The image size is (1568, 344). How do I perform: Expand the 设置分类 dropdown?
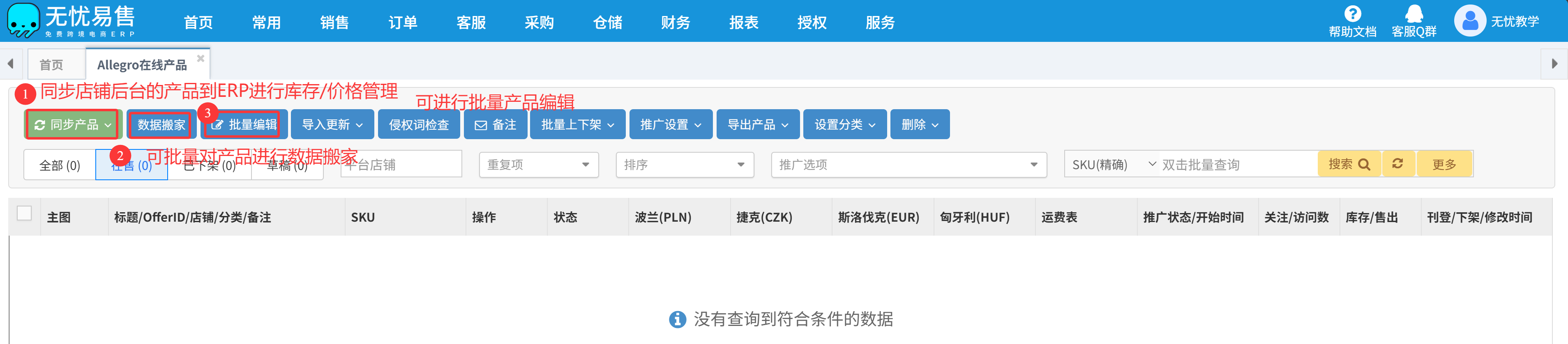pos(845,125)
